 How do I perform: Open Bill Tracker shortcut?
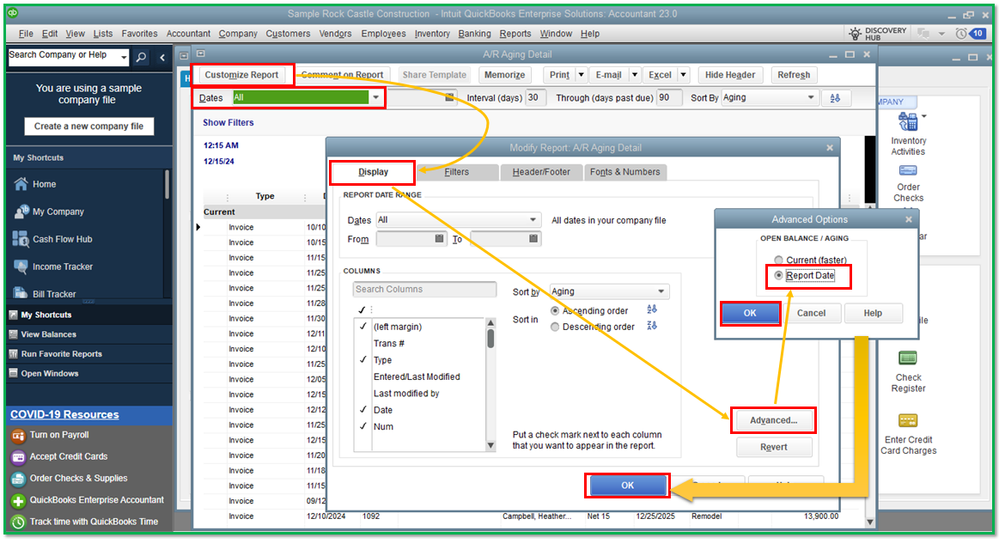54,294
